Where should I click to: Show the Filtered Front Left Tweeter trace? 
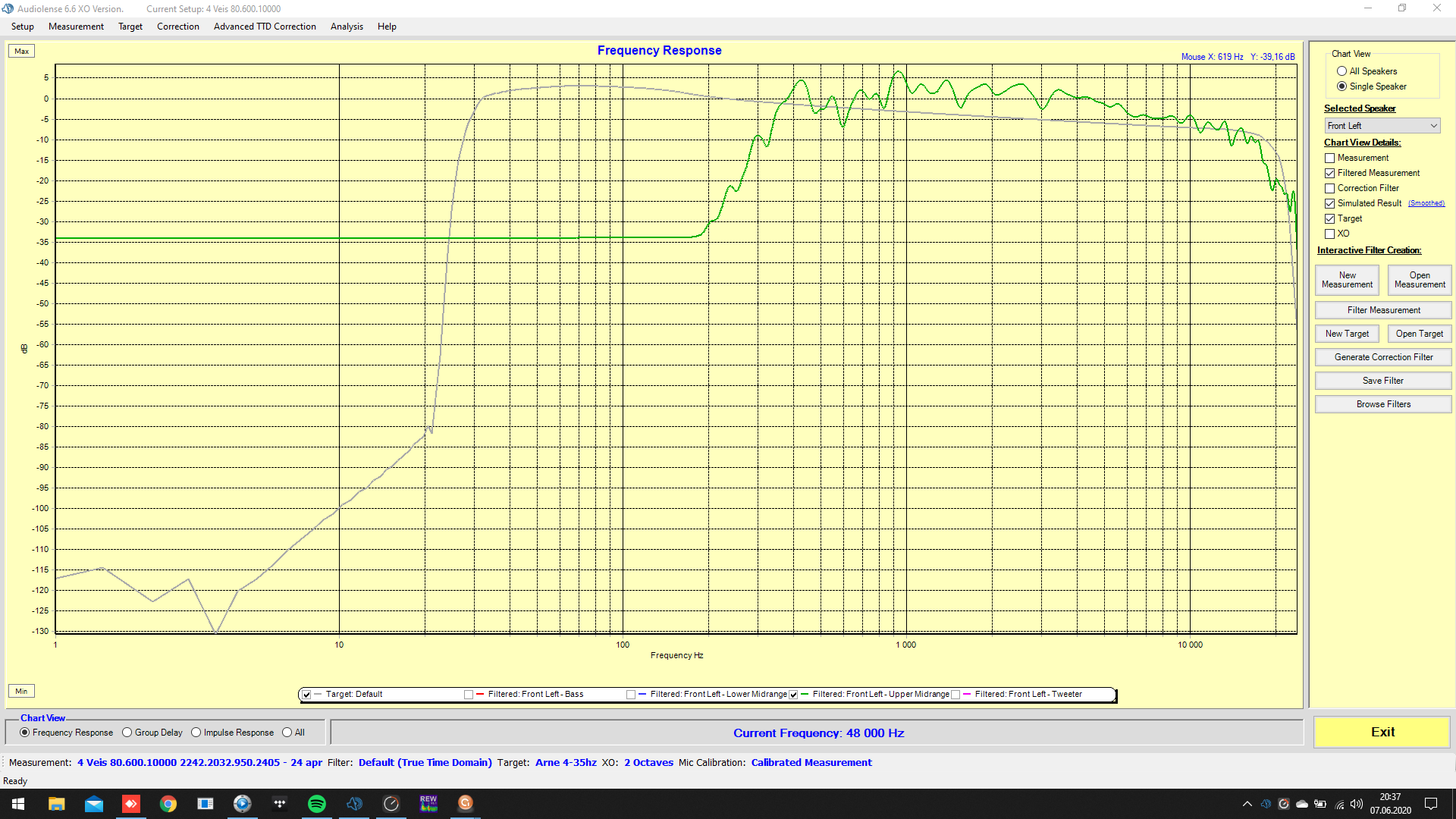point(955,695)
